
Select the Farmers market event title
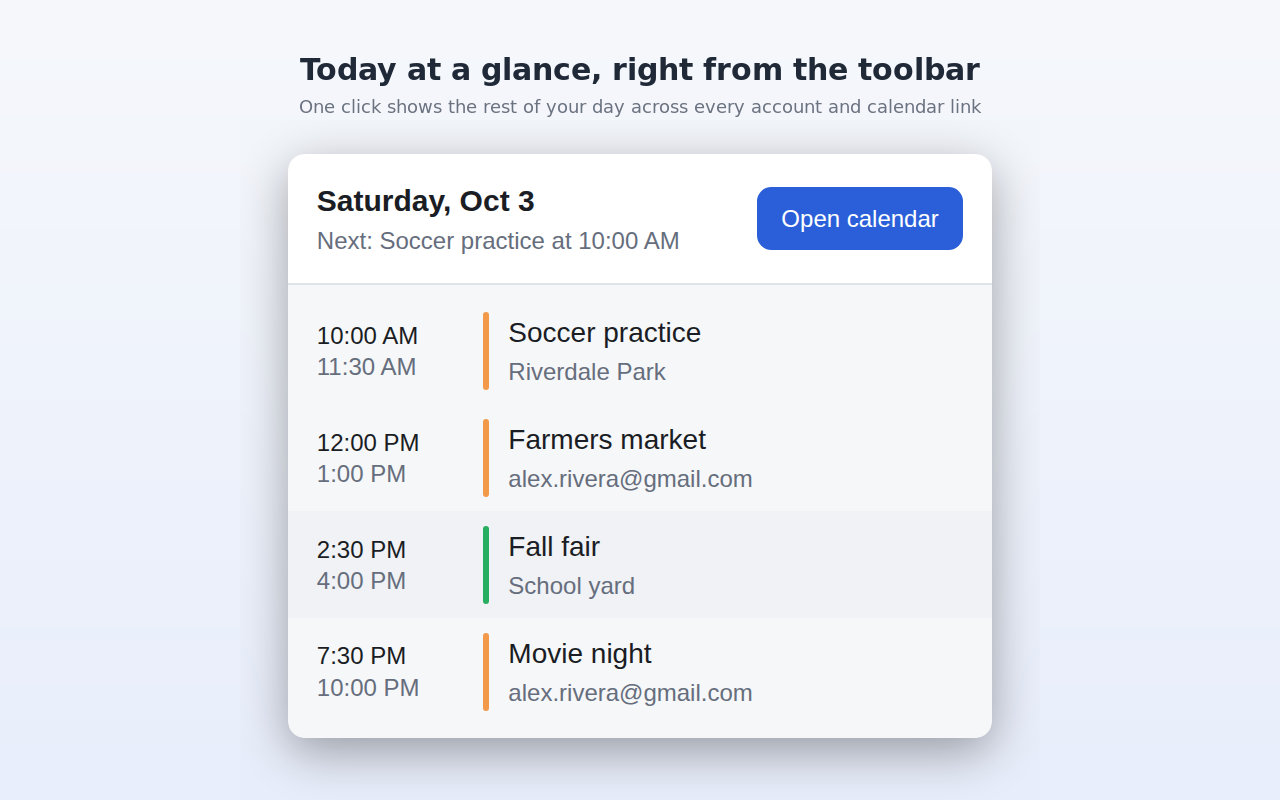[x=607, y=440]
